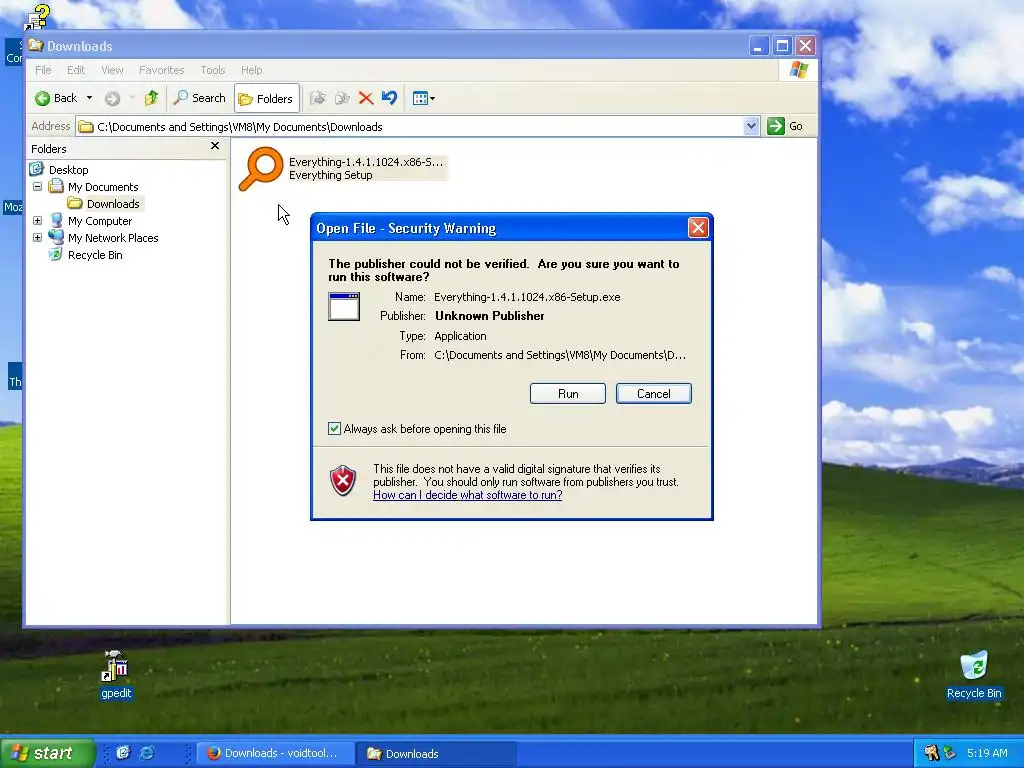Click the 5:19 AM clock

click(x=987, y=753)
